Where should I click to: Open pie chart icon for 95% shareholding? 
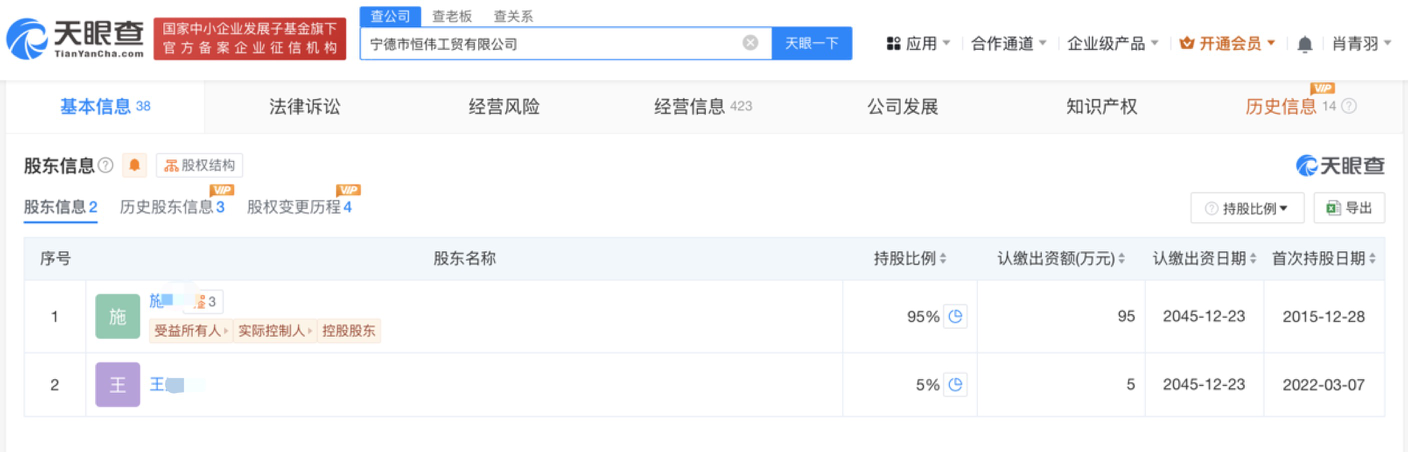955,316
